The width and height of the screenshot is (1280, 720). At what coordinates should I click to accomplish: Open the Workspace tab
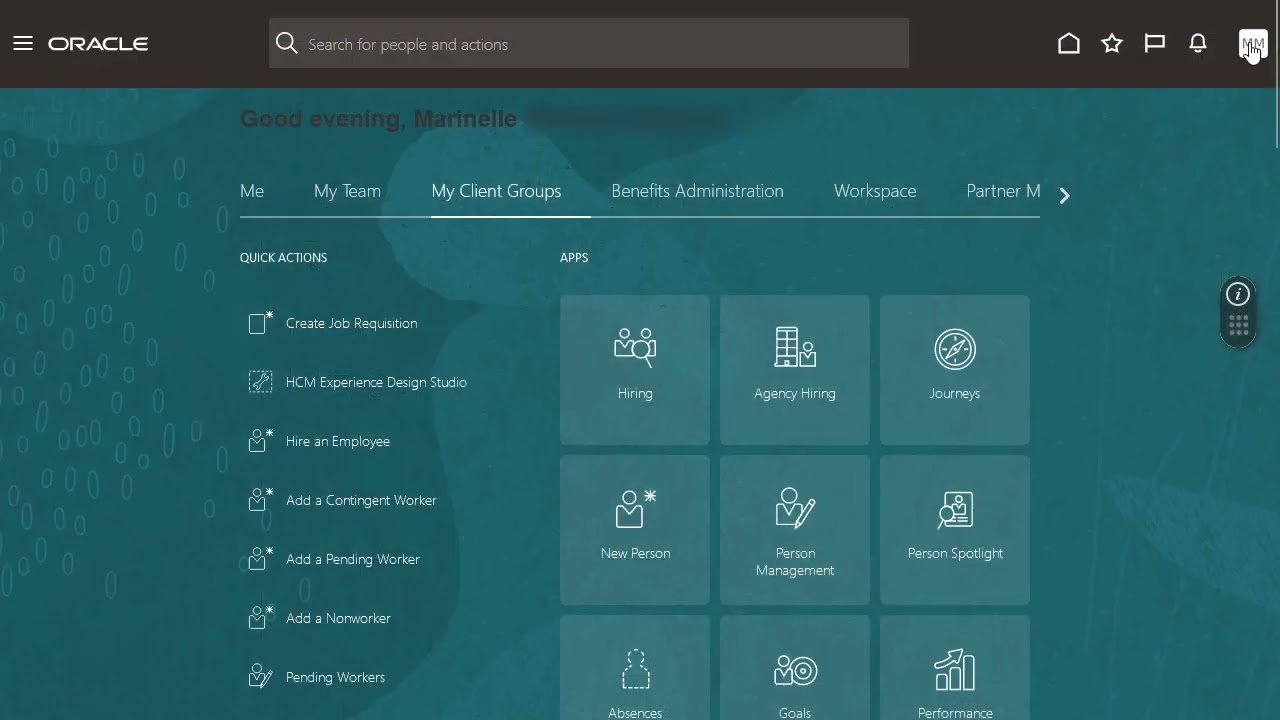[875, 191]
